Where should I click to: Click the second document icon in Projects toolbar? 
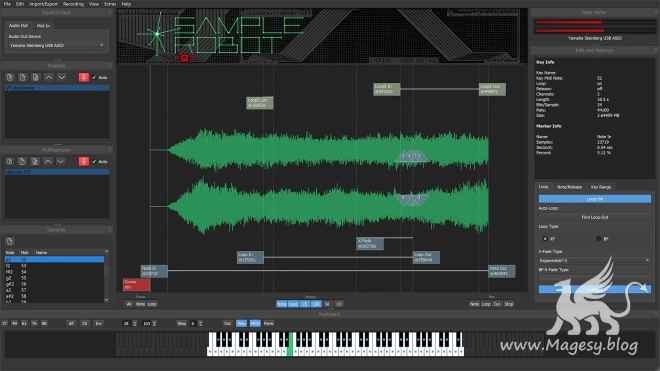pyautogui.click(x=23, y=77)
